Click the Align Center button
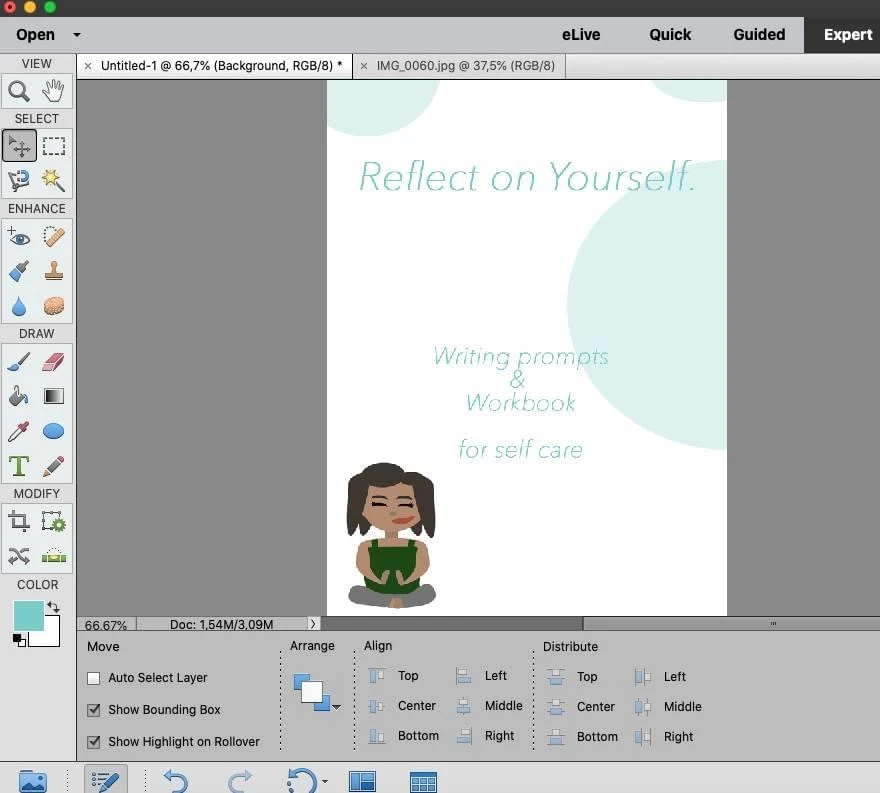Screen dimensions: 880x793 [404, 706]
